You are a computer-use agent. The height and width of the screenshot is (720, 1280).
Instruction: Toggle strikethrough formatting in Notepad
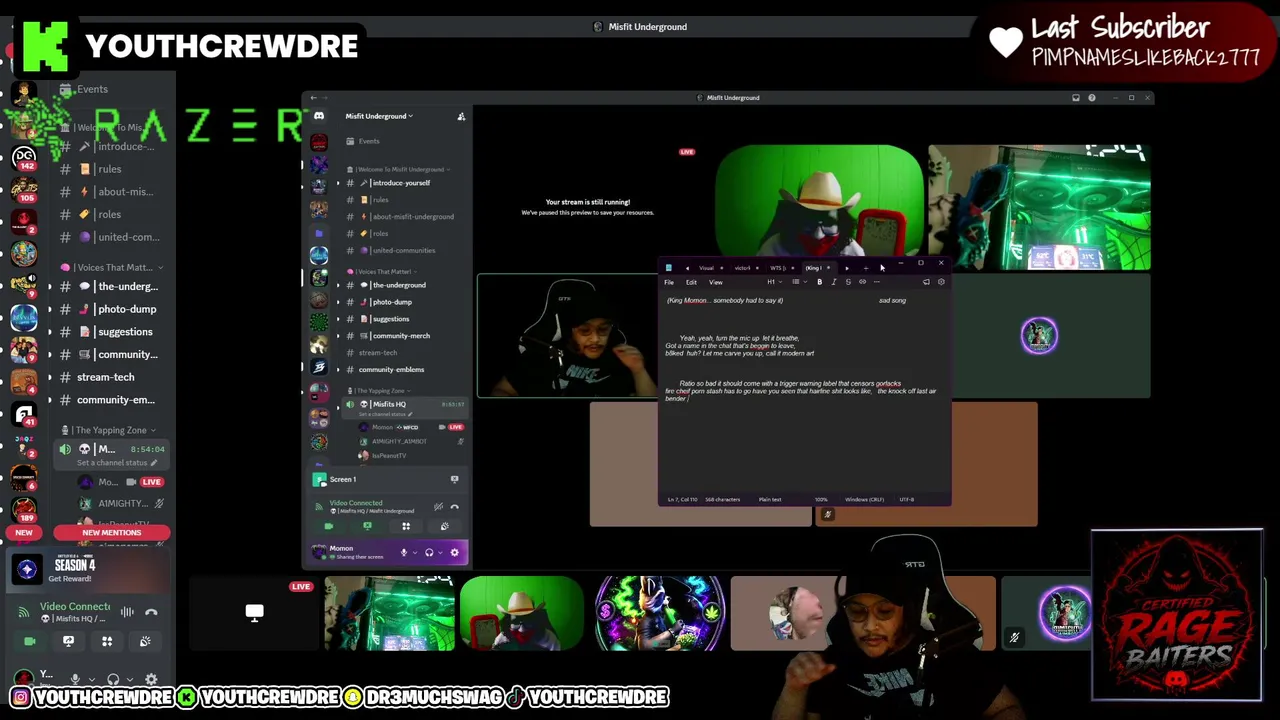click(x=848, y=282)
